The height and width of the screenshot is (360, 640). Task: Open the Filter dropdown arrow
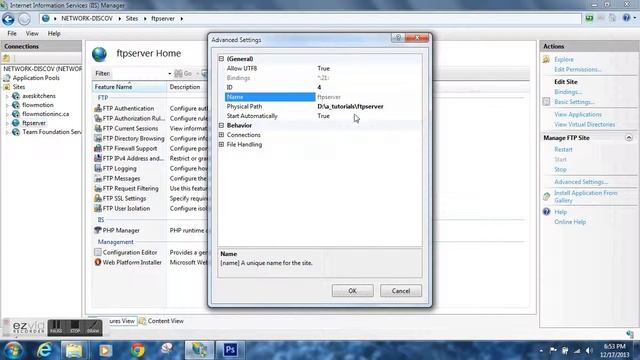pos(169,73)
